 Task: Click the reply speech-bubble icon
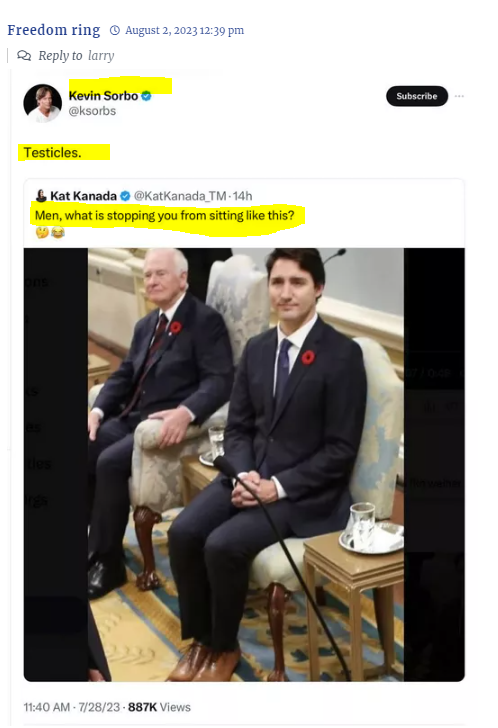pyautogui.click(x=24, y=56)
